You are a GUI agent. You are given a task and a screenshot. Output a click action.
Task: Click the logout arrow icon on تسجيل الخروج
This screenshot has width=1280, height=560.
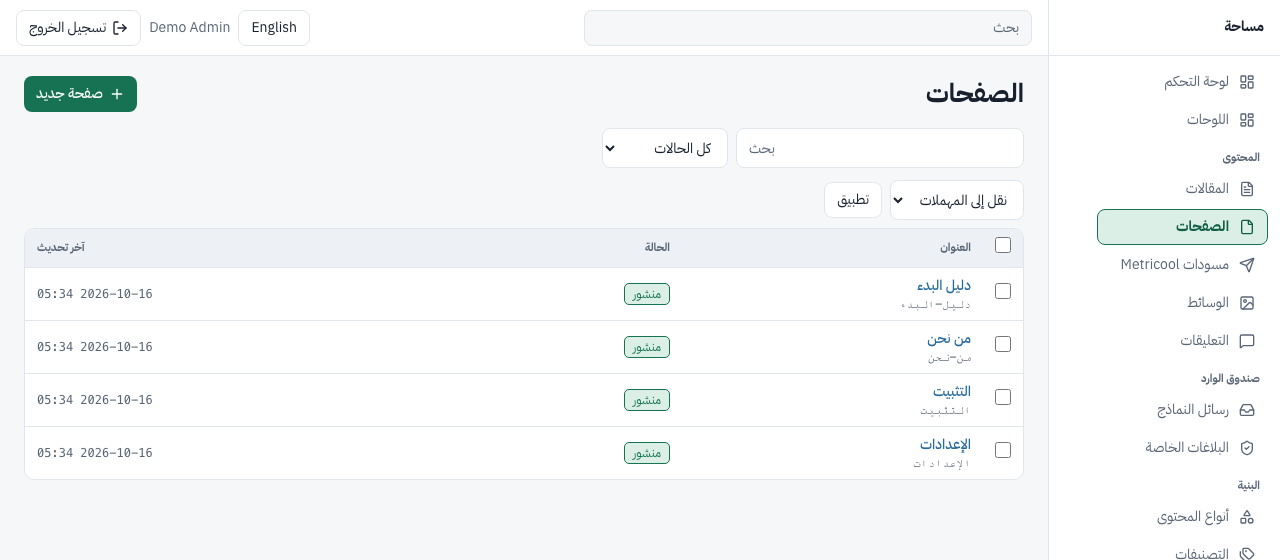(121, 28)
